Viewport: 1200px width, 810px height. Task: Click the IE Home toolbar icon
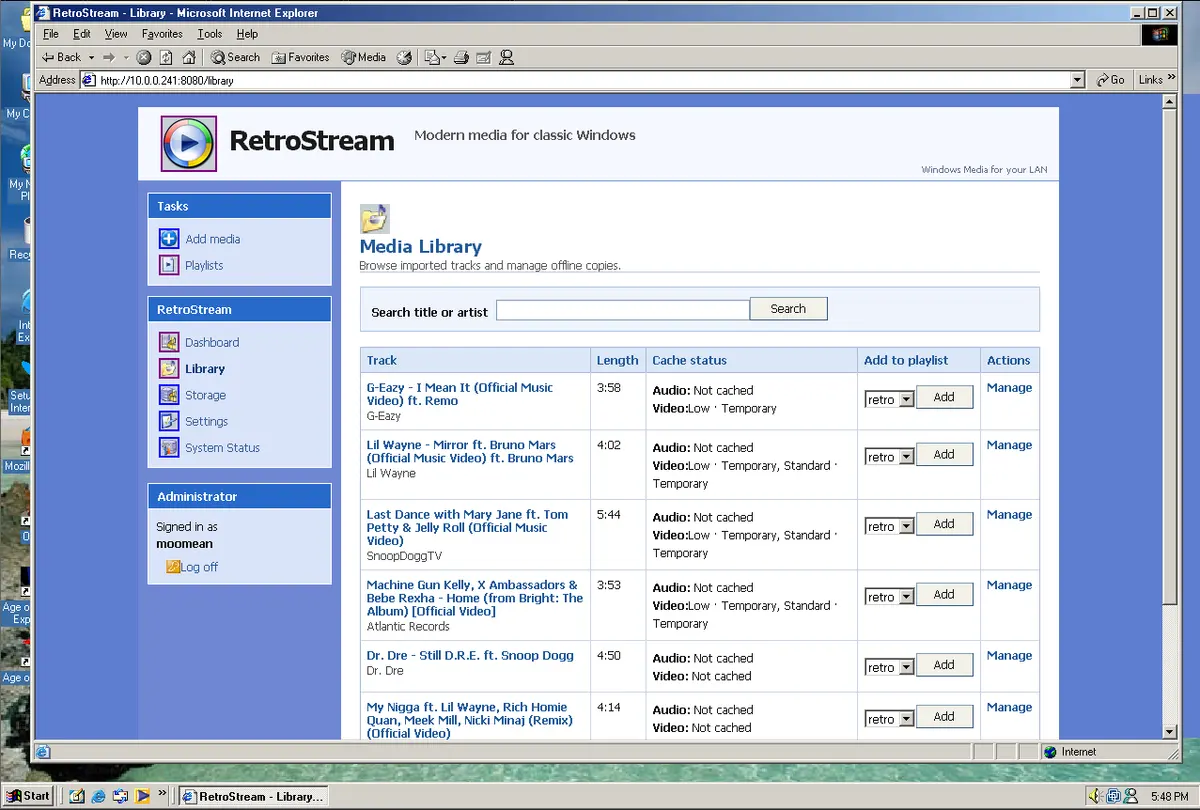pyautogui.click(x=188, y=57)
